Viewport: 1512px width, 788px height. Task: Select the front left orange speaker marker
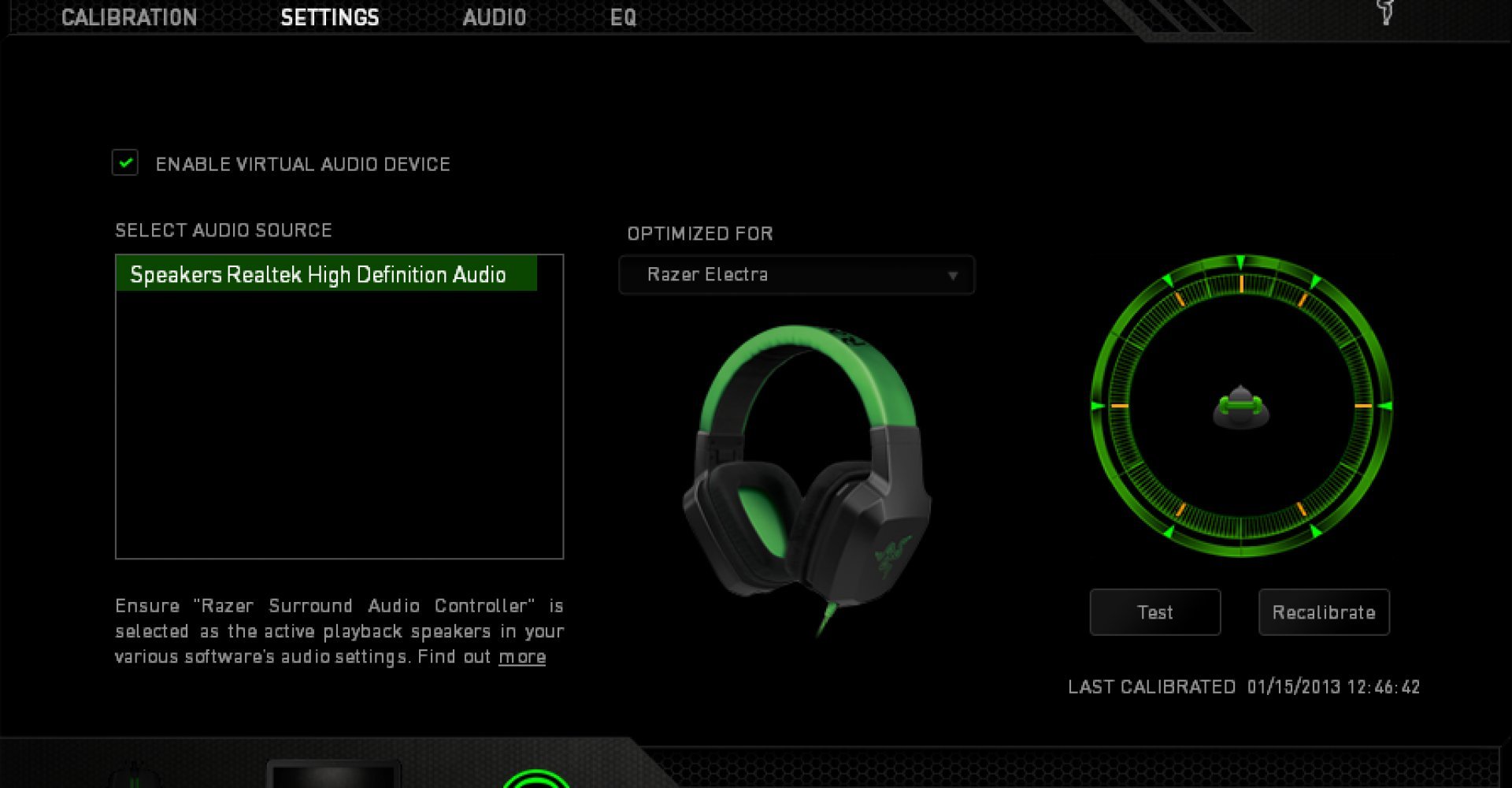click(1180, 299)
